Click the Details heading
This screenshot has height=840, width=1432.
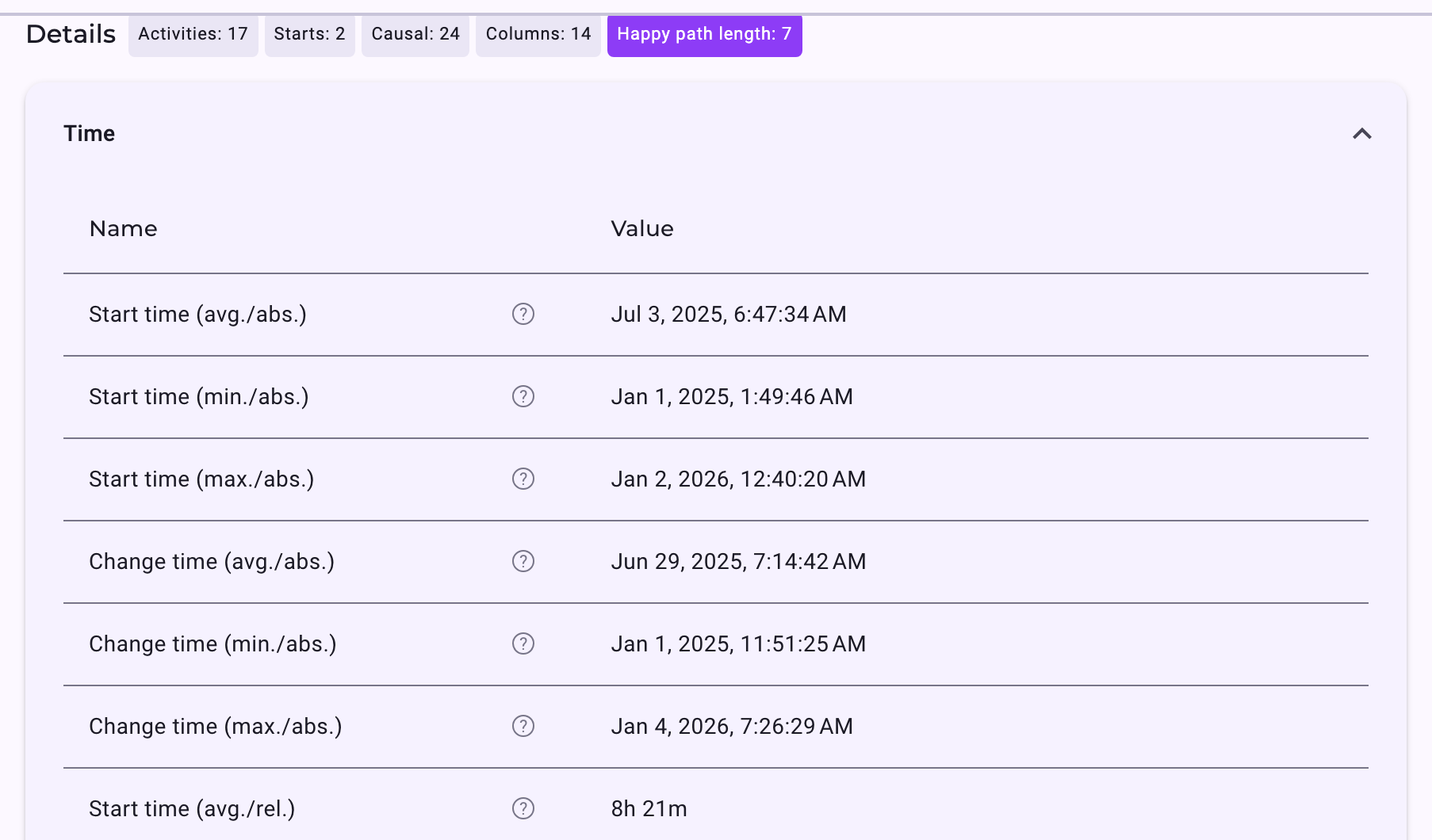point(71,34)
